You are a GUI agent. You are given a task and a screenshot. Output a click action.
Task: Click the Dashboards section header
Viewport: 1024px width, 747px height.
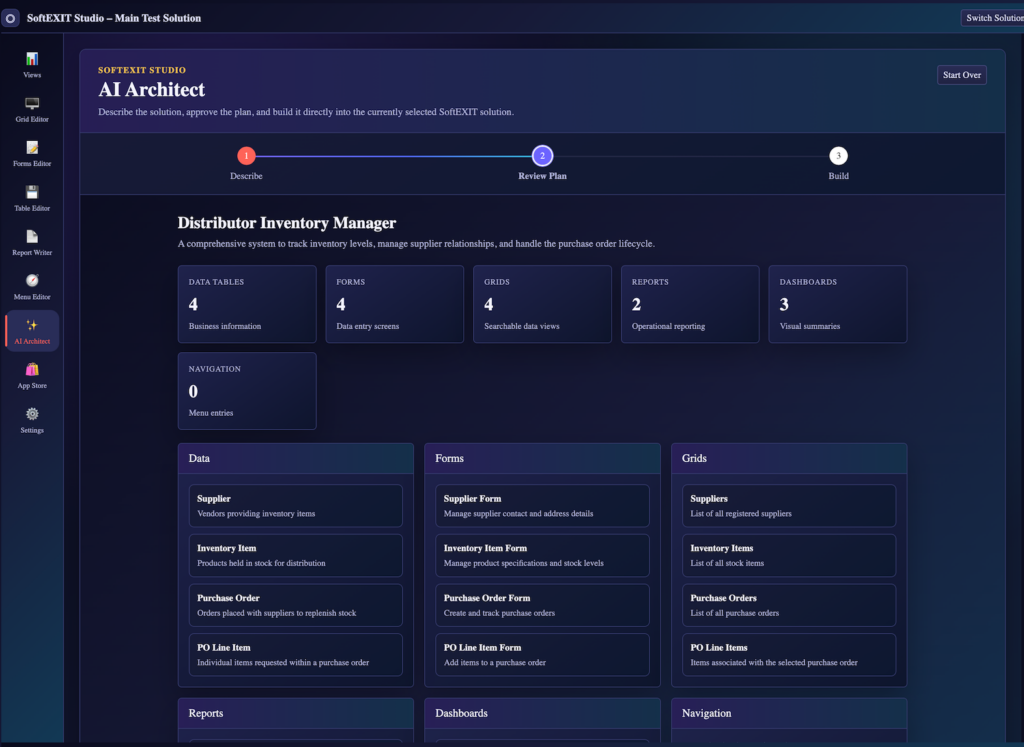[542, 714]
